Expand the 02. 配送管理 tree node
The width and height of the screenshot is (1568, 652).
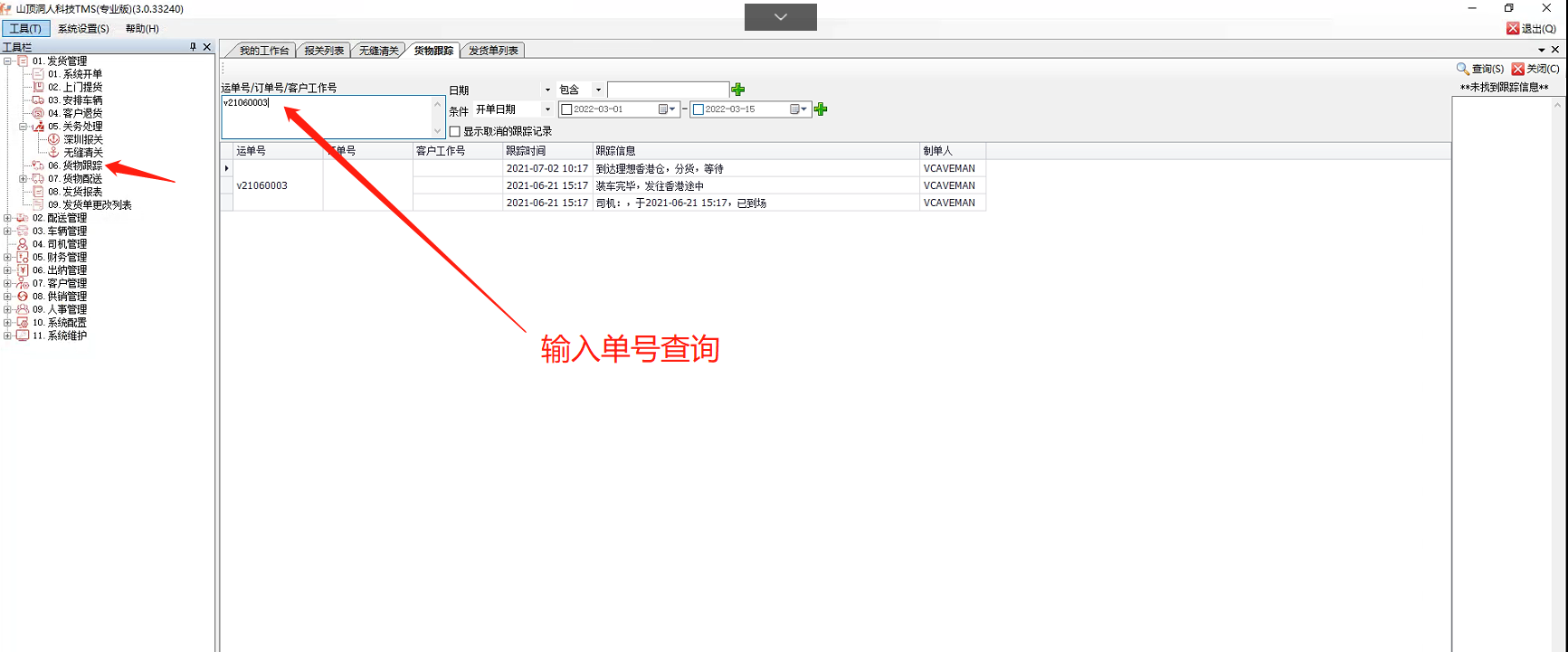[7, 218]
